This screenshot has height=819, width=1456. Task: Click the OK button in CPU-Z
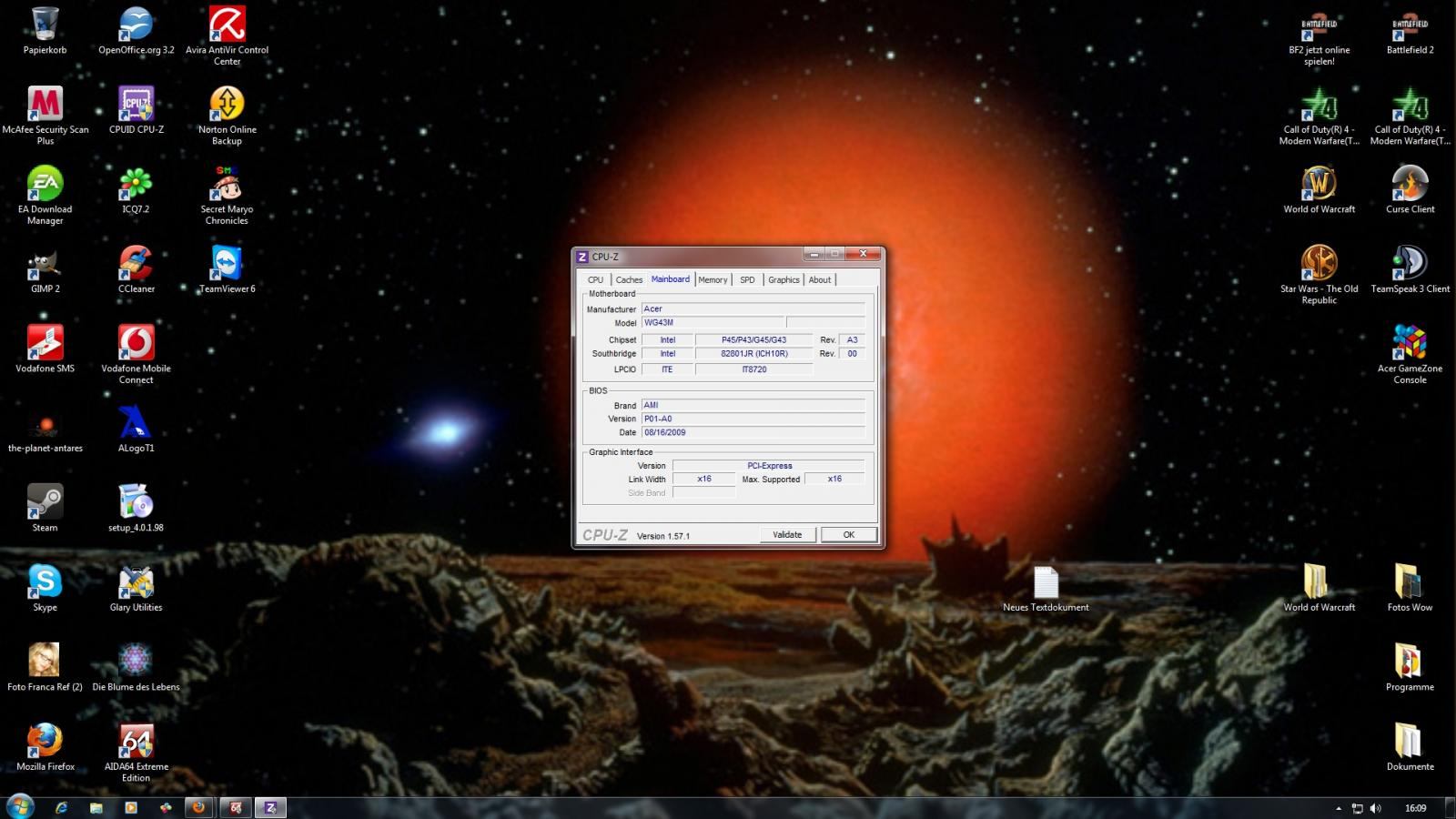(x=849, y=535)
